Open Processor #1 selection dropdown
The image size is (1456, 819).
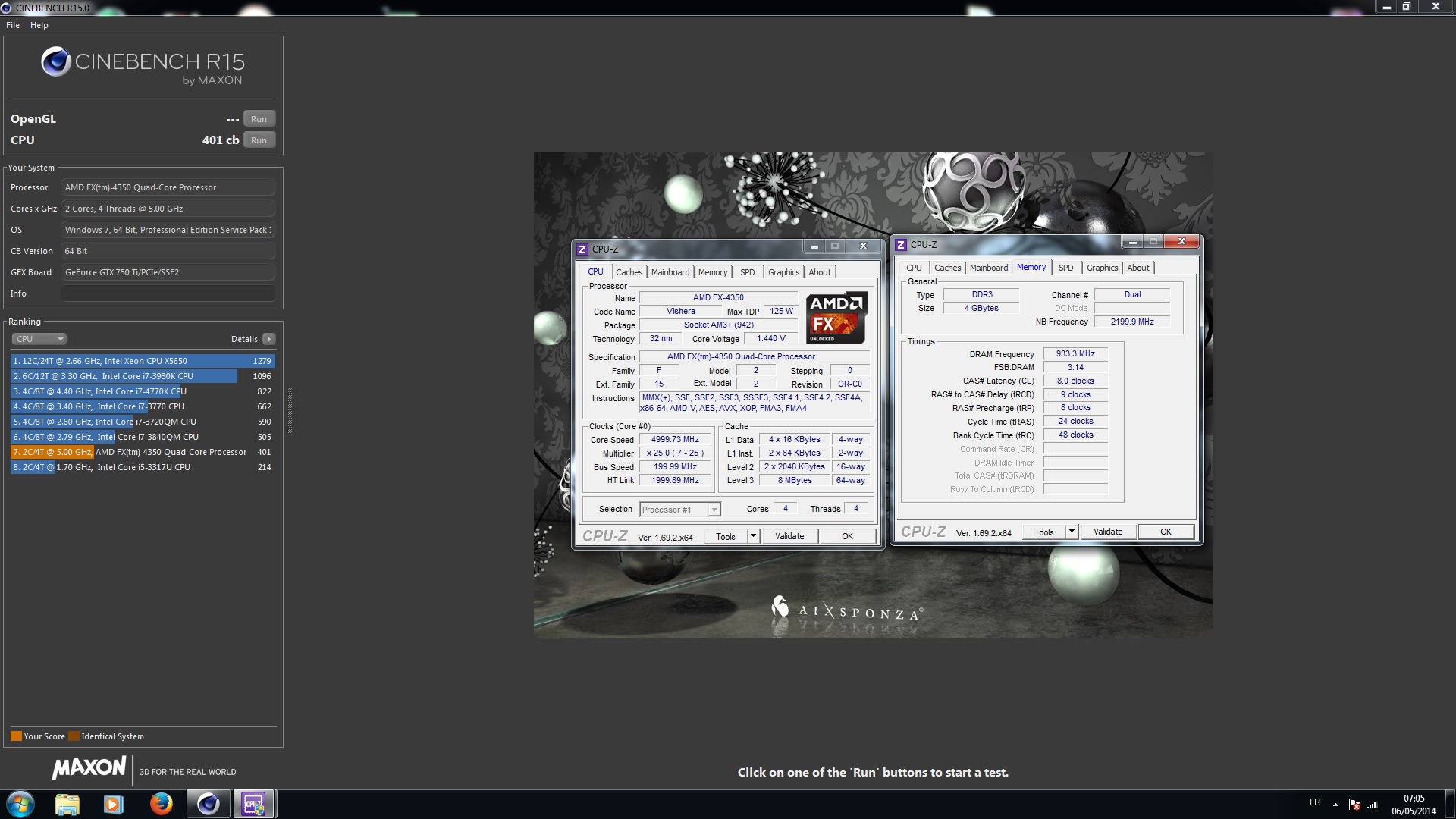[680, 510]
